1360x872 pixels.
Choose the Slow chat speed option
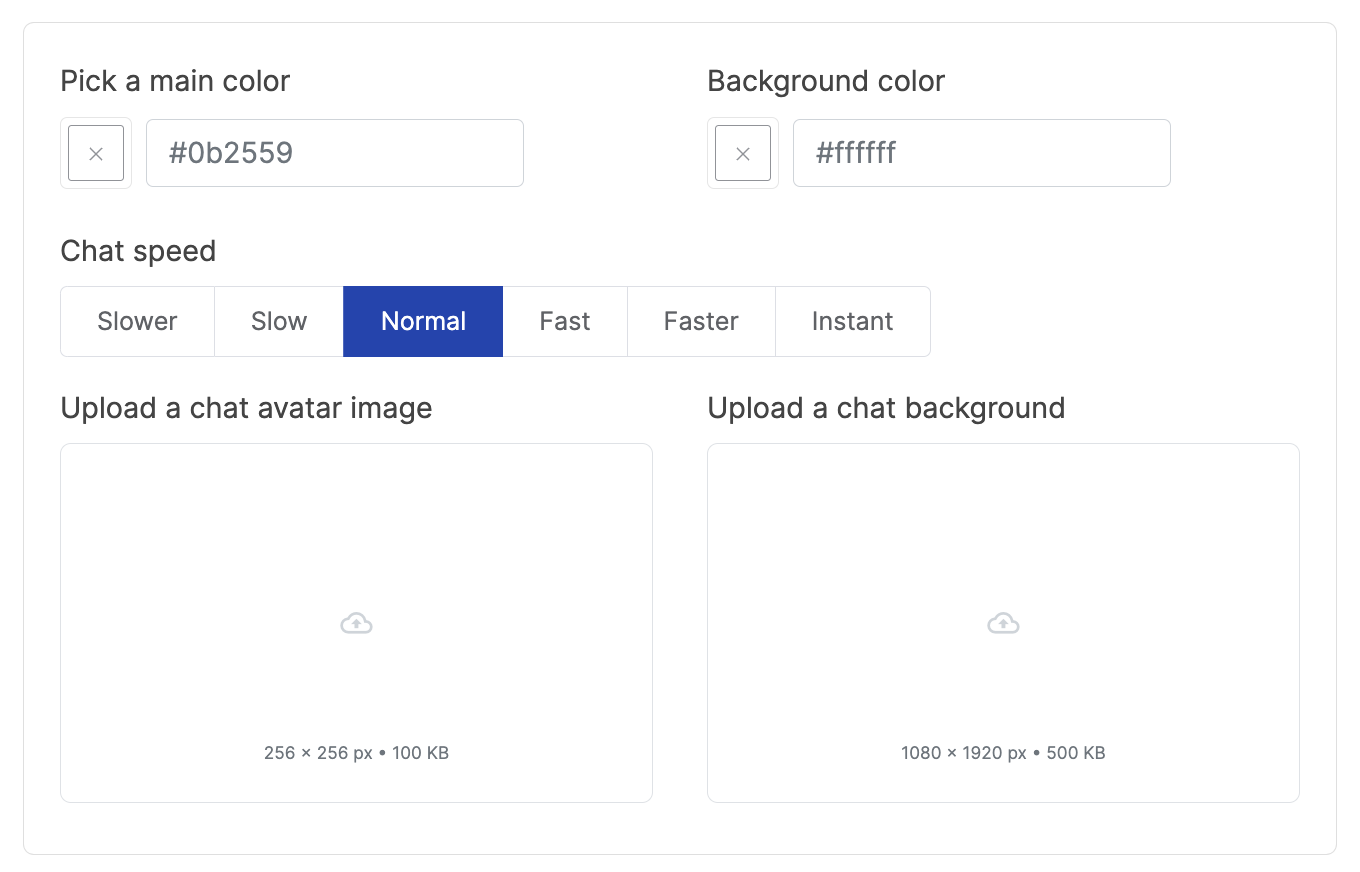(x=279, y=321)
